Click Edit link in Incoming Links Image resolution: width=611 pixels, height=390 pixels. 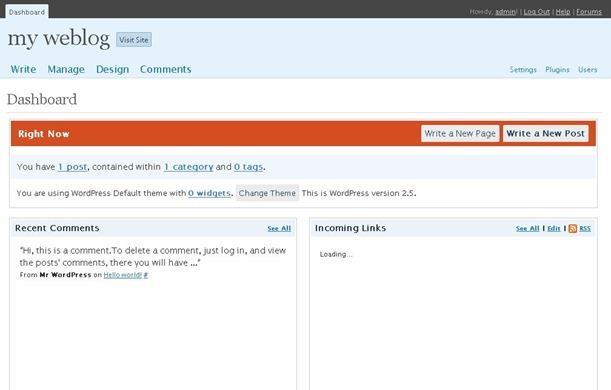pyautogui.click(x=554, y=228)
